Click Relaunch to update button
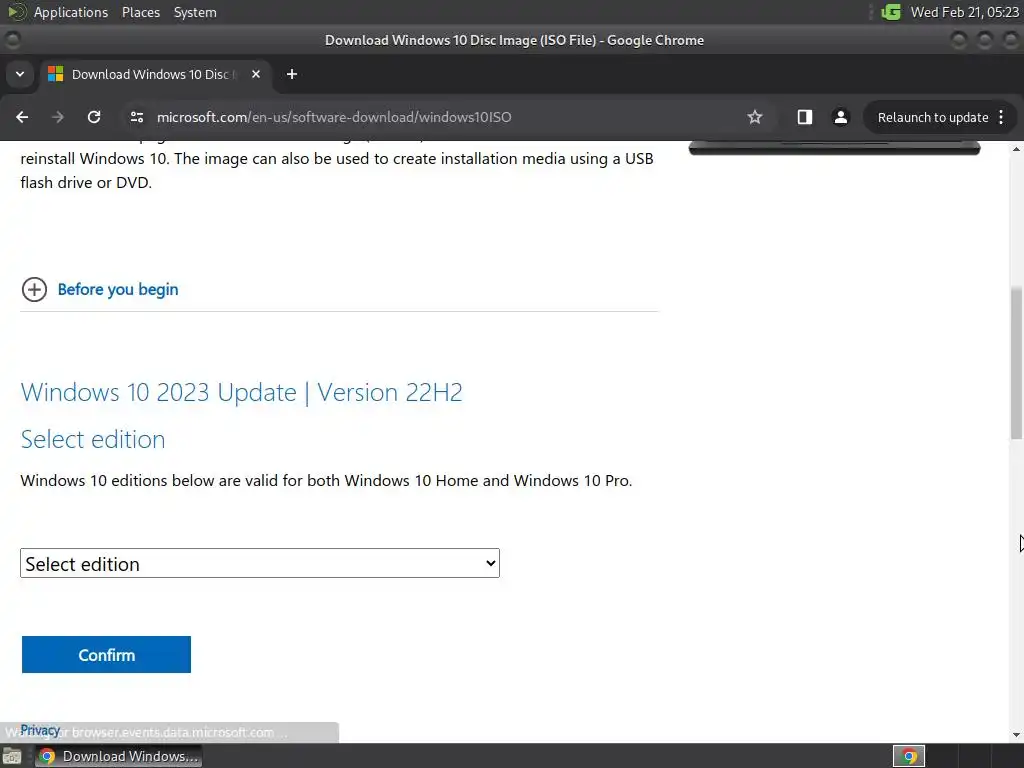The image size is (1024, 768). point(933,118)
